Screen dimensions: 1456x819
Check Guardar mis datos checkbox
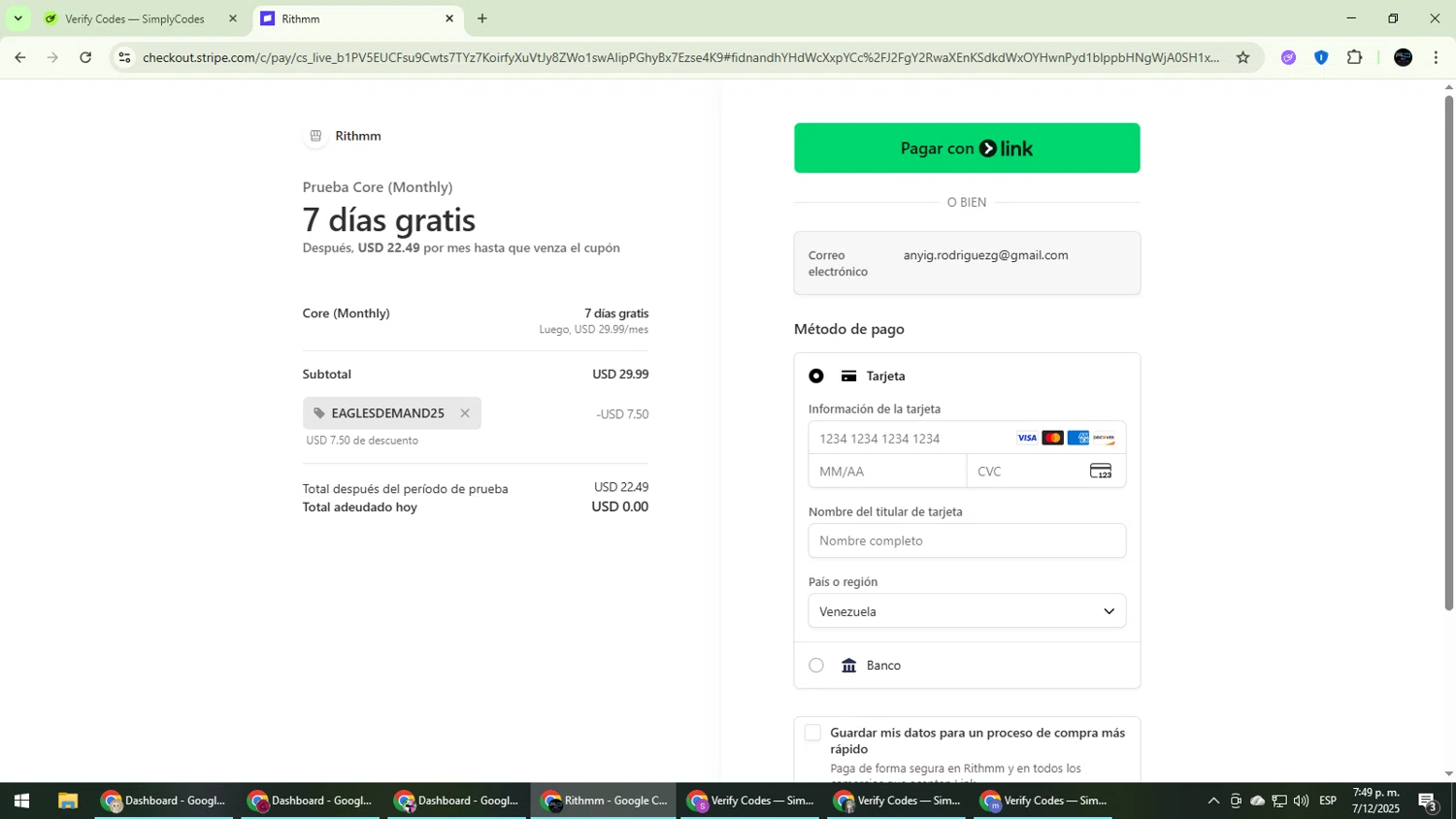(x=813, y=734)
